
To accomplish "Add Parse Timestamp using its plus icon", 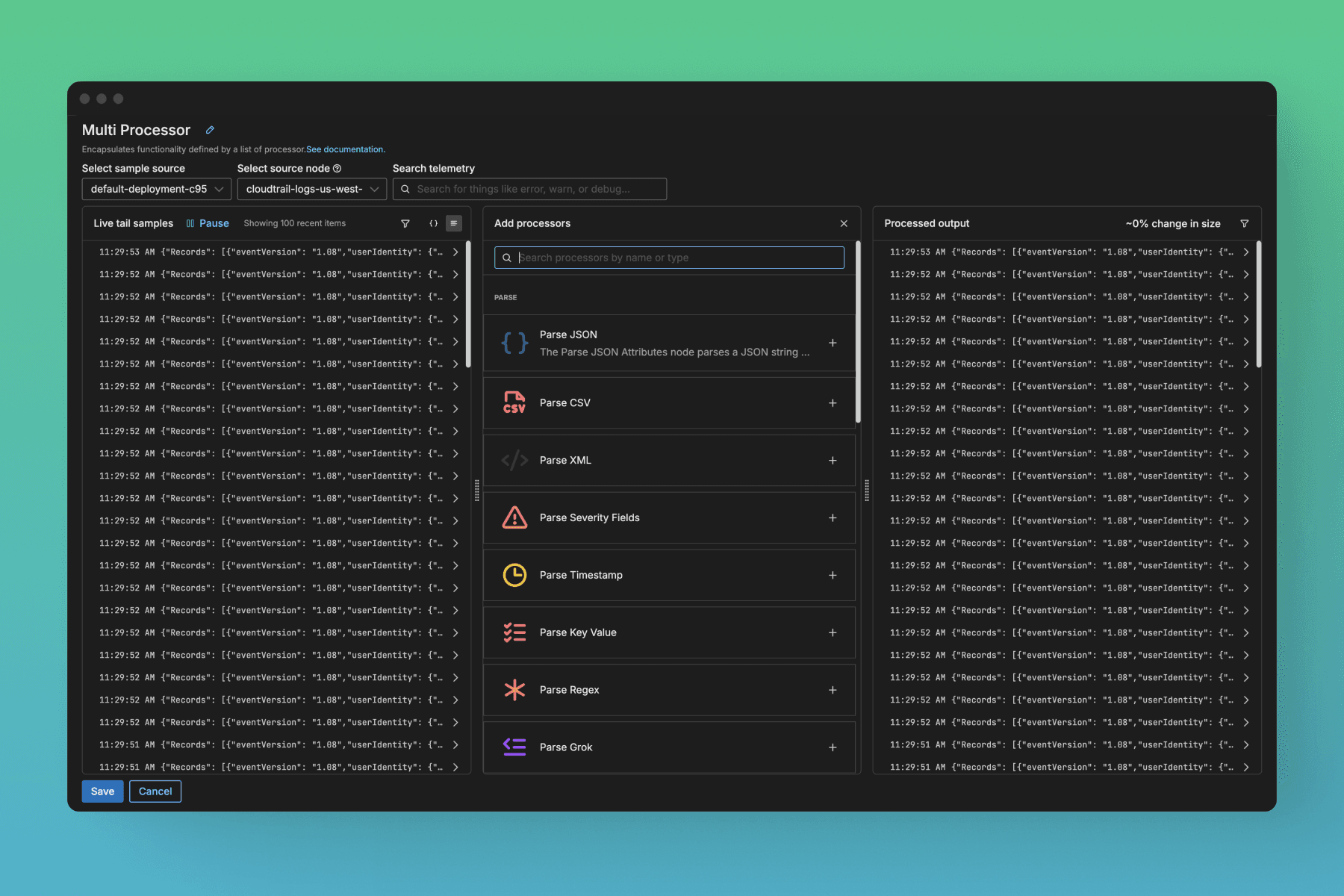I will pos(833,575).
